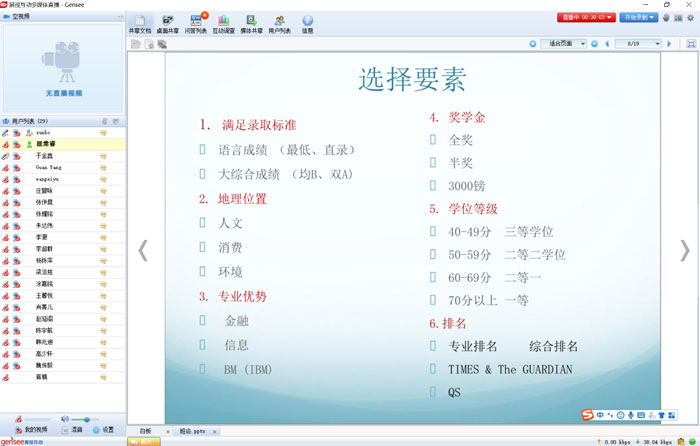Go to next slide with right arrow

tap(684, 250)
